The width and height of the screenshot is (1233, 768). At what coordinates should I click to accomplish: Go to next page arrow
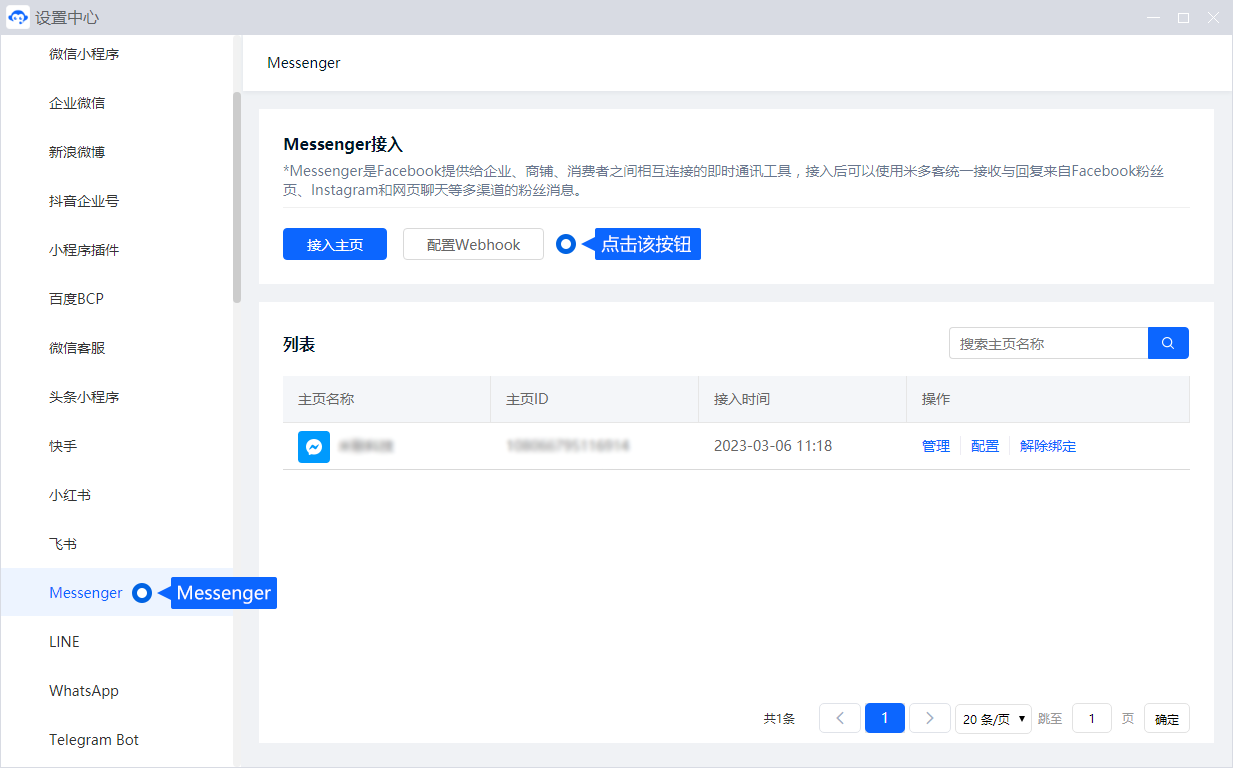[930, 718]
